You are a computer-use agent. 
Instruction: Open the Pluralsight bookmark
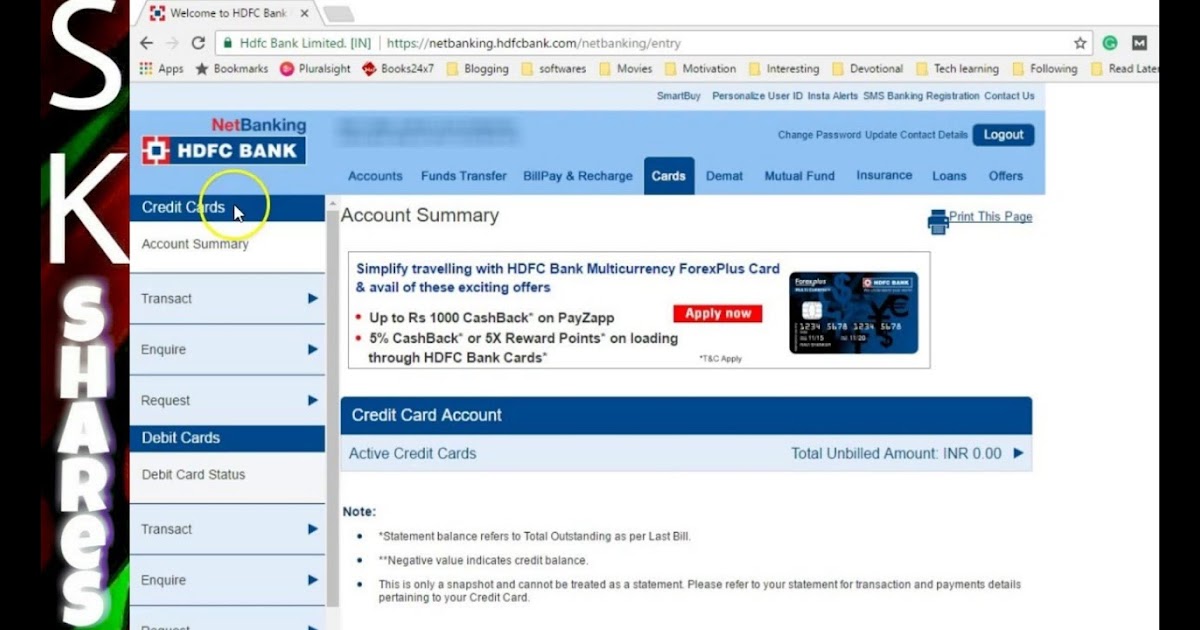315,69
